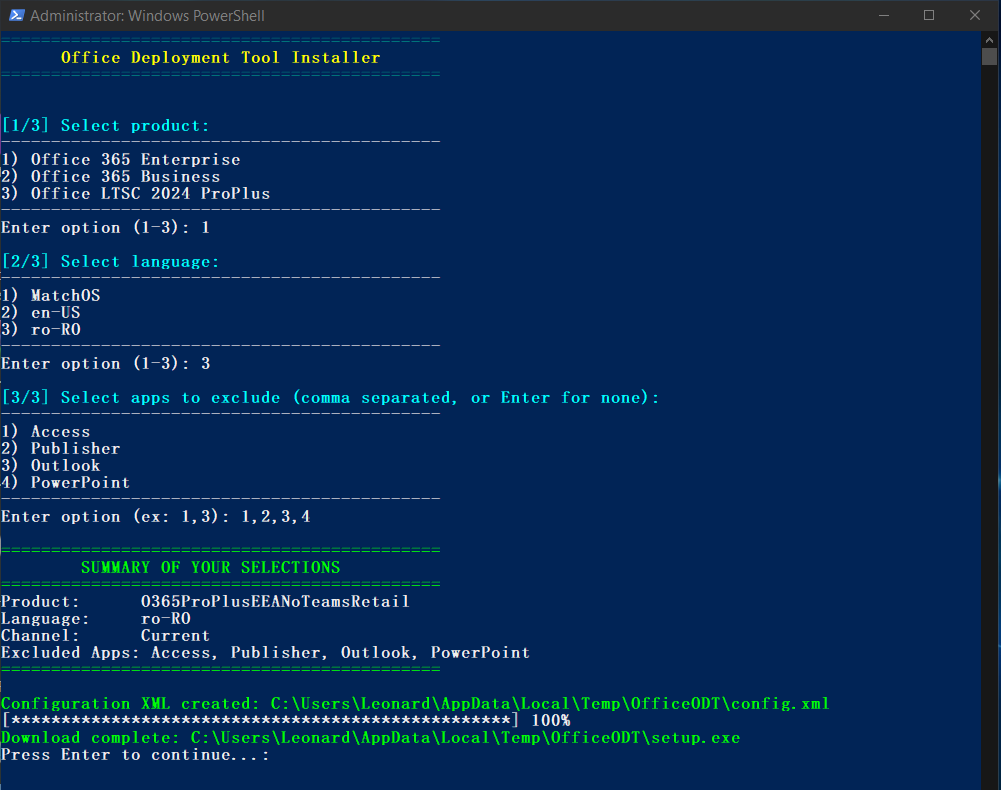The image size is (1001, 790).
Task: Click the '[3/3] Select apps to exclude' line
Action: (x=330, y=398)
